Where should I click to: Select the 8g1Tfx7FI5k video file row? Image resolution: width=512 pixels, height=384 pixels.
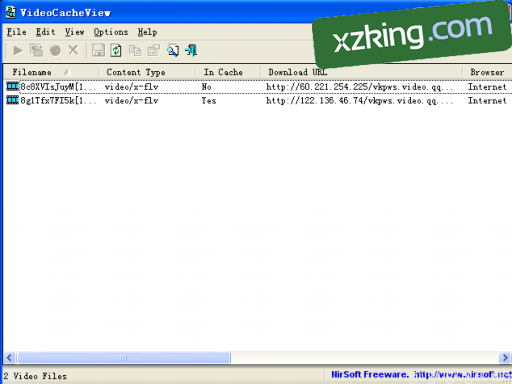click(x=257, y=100)
